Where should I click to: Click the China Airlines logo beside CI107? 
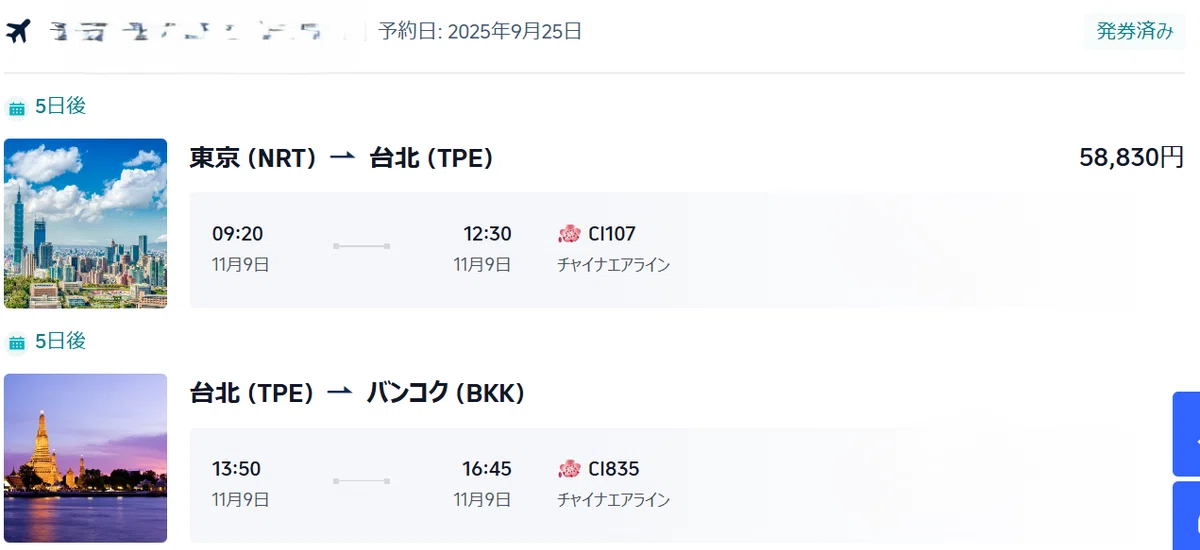(x=569, y=234)
